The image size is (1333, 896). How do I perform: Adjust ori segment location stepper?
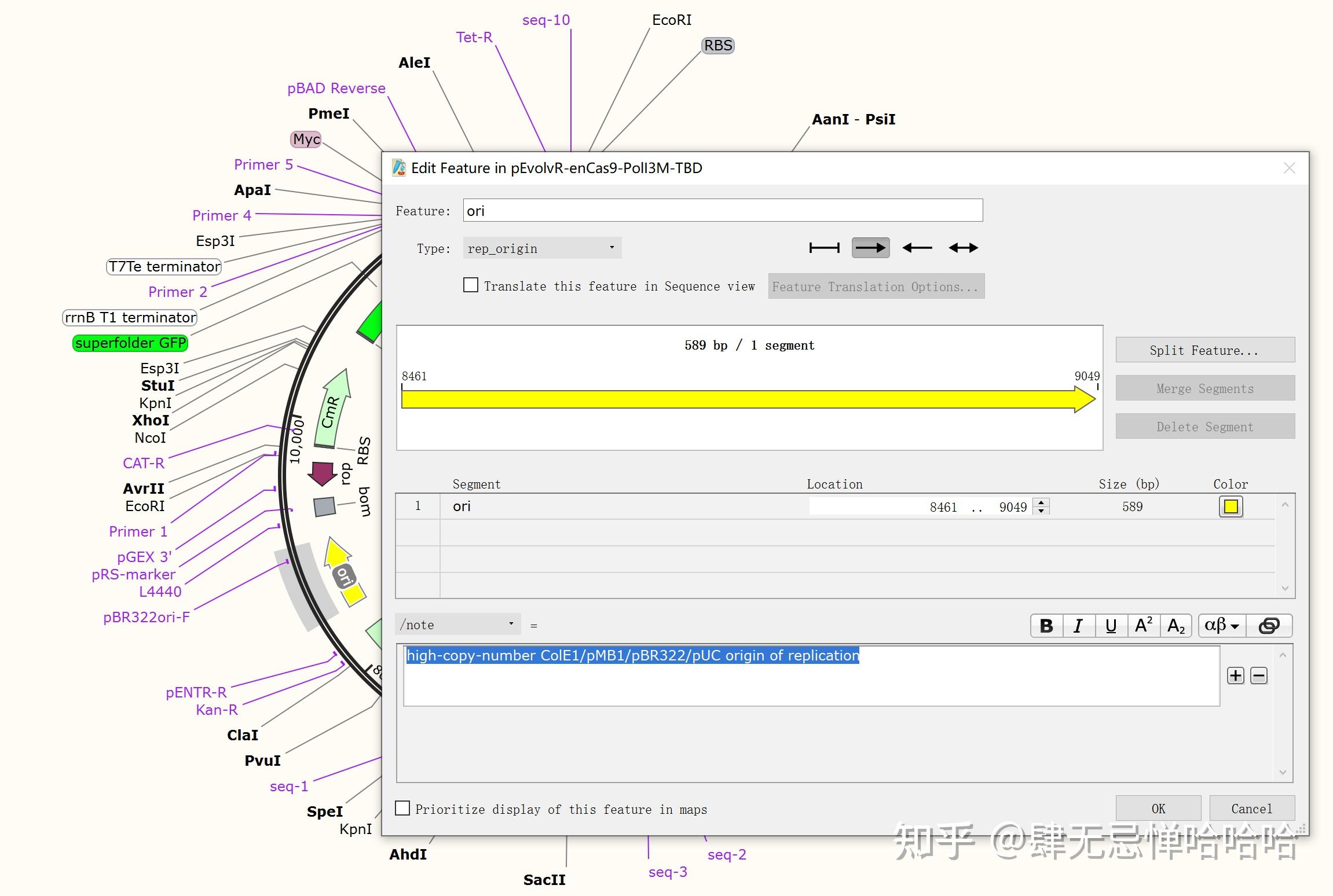click(1041, 506)
